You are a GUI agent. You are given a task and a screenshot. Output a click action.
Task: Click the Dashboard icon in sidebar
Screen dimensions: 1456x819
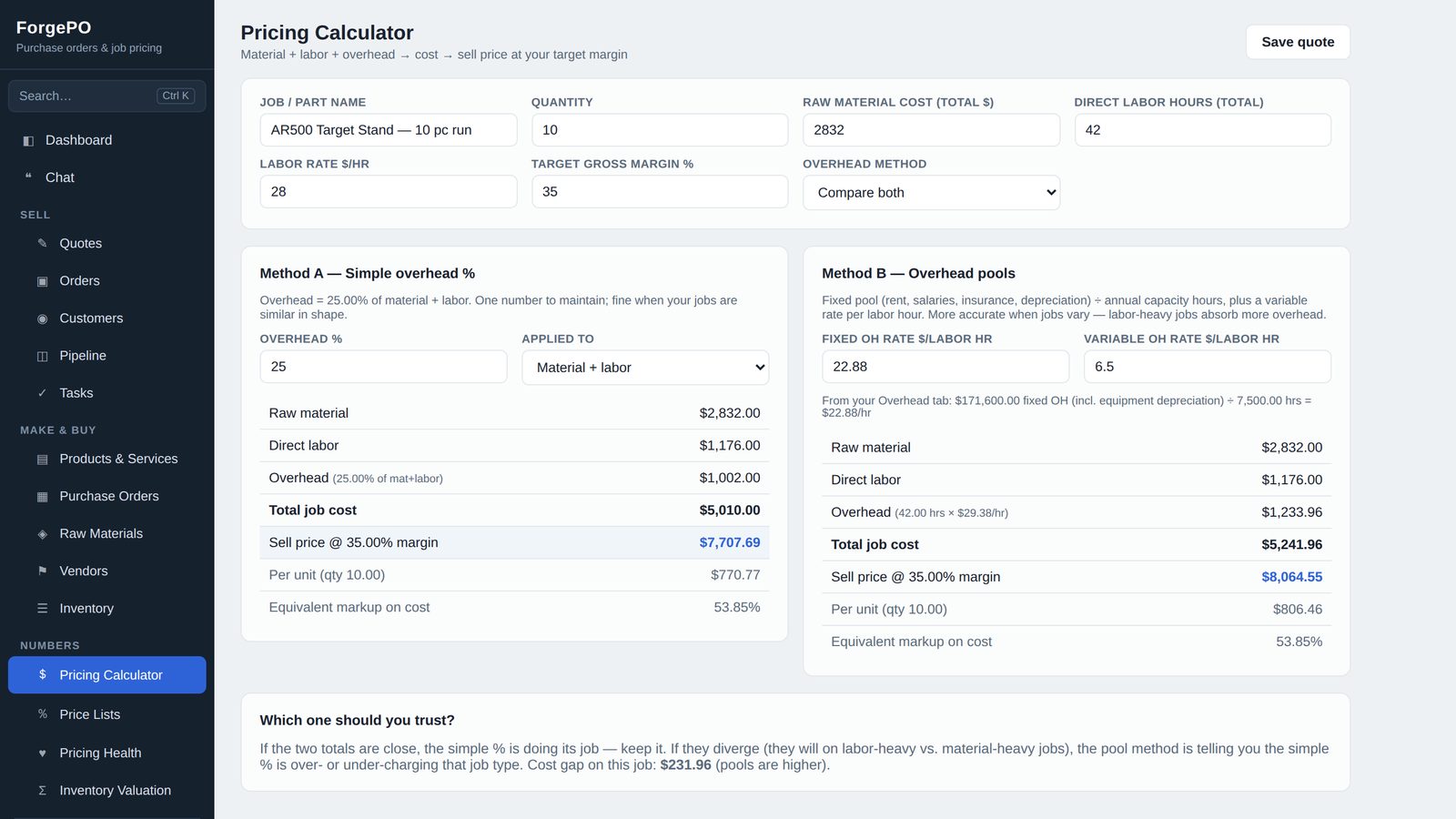pos(28,140)
